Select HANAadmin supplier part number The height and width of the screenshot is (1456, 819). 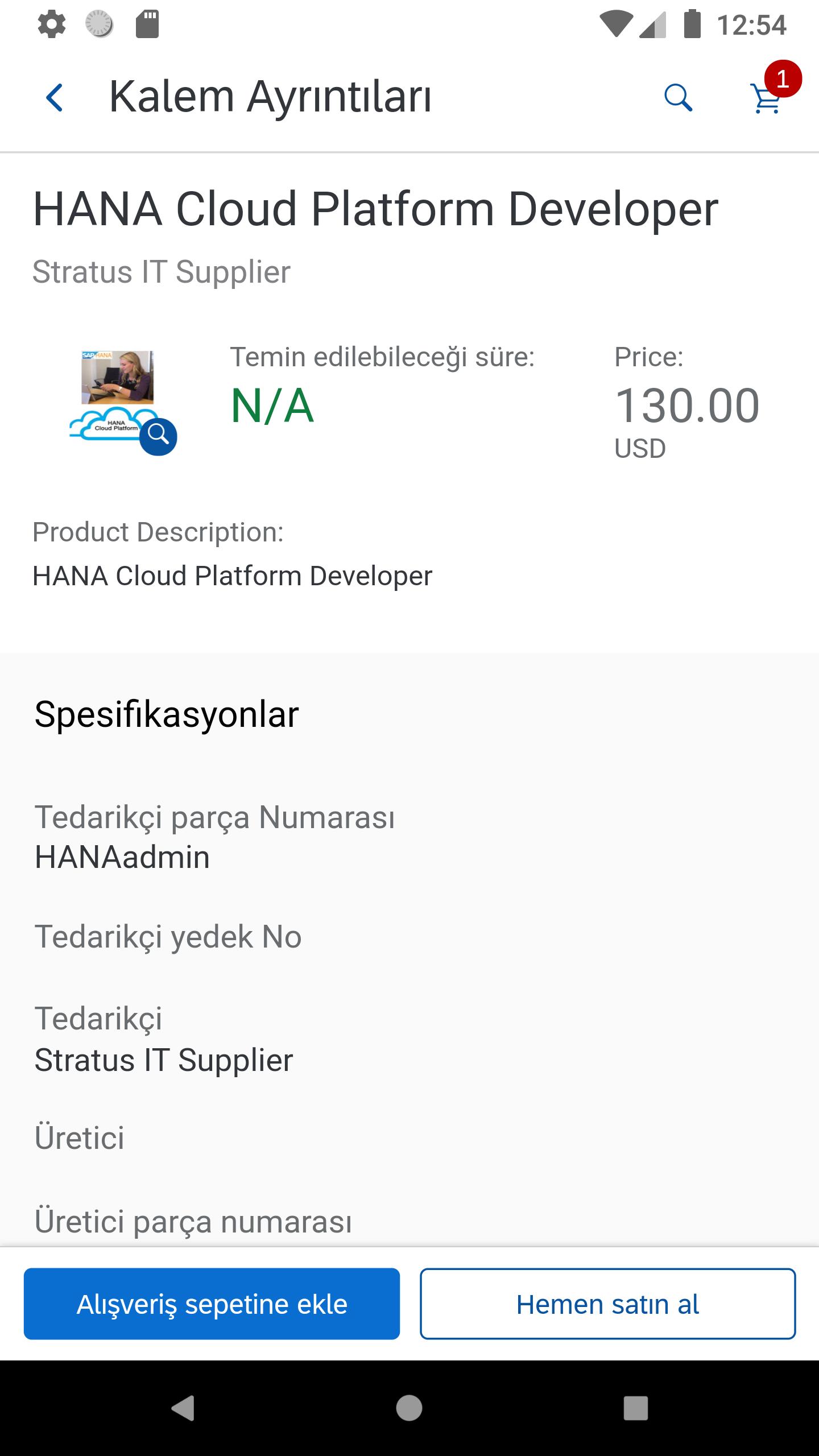[122, 857]
